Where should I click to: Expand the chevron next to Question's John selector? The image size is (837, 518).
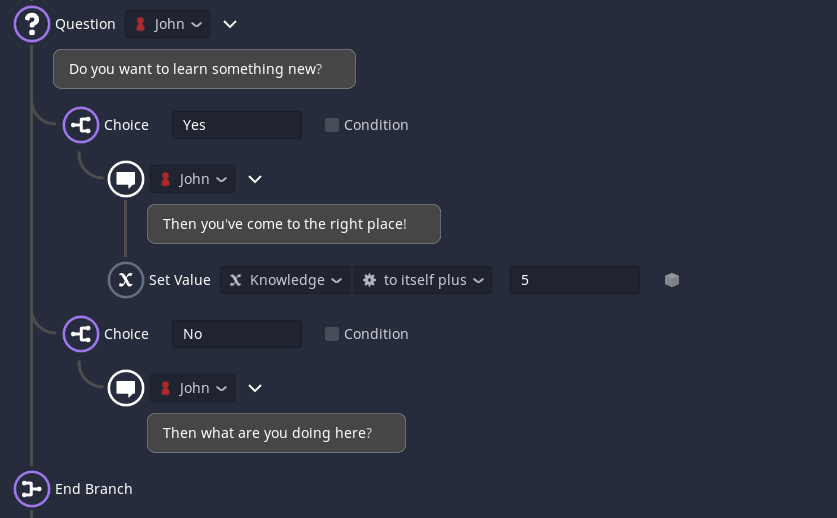point(230,24)
